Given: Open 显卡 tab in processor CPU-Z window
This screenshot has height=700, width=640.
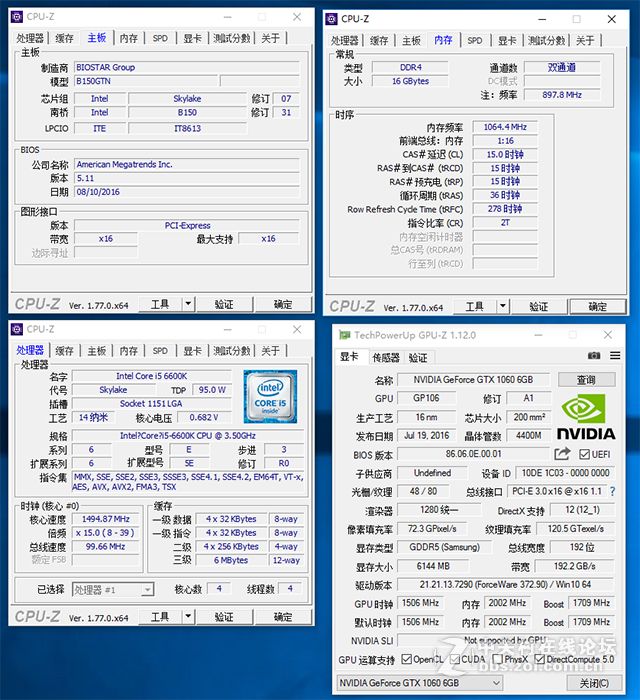Looking at the screenshot, I should [x=192, y=351].
